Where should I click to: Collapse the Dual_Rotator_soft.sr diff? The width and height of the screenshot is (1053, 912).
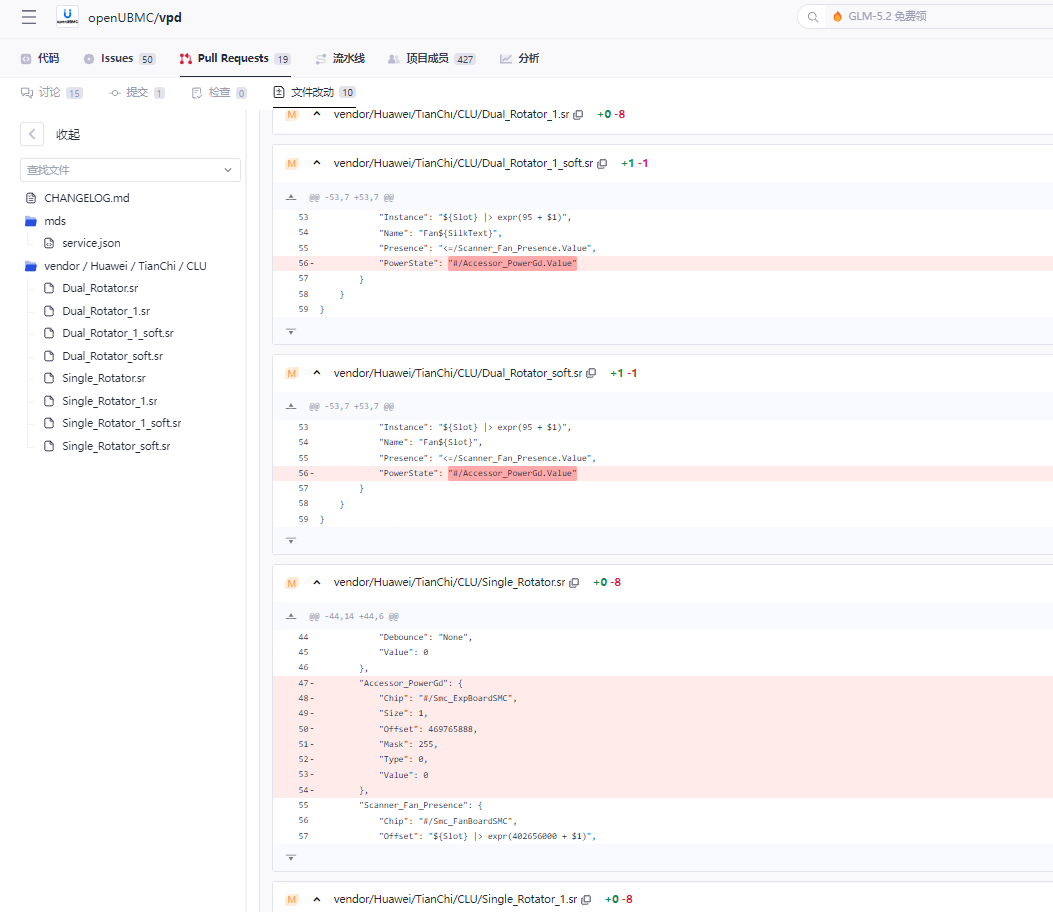pyautogui.click(x=317, y=373)
